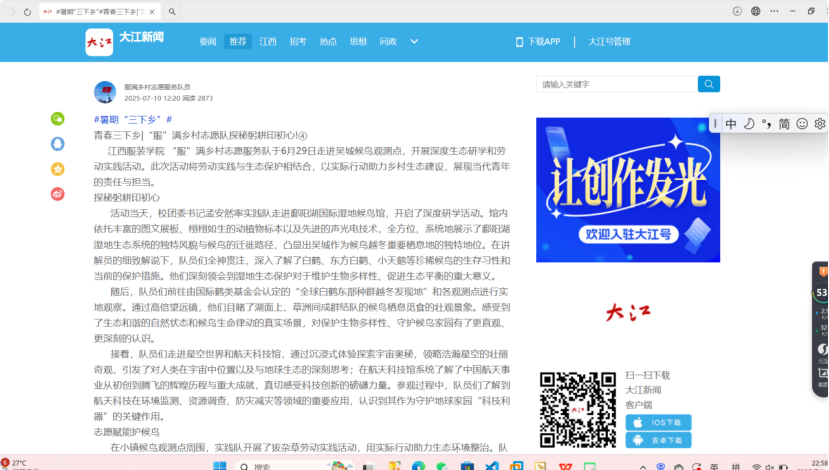Switch to the 热点 channel tab
829x470 pixels.
click(328, 42)
